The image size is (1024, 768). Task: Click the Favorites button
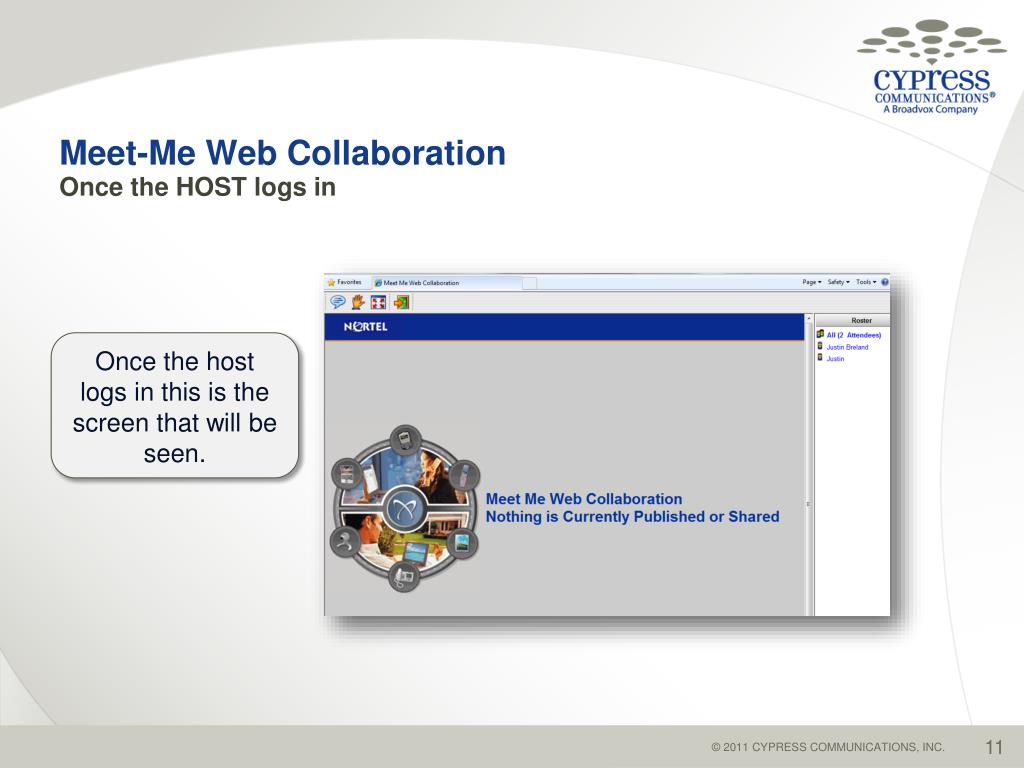click(x=344, y=282)
